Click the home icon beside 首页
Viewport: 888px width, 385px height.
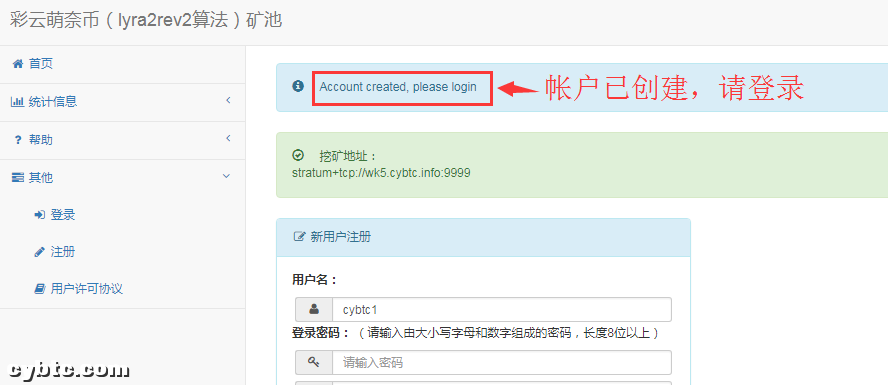pyautogui.click(x=18, y=63)
